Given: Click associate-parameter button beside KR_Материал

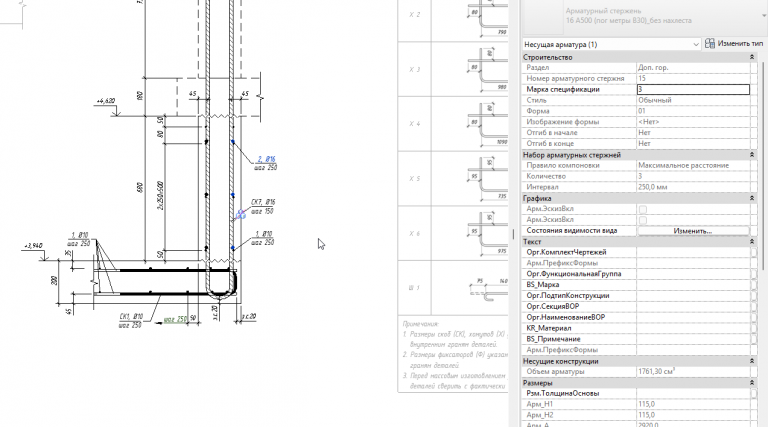Looking at the screenshot, I should coord(753,328).
